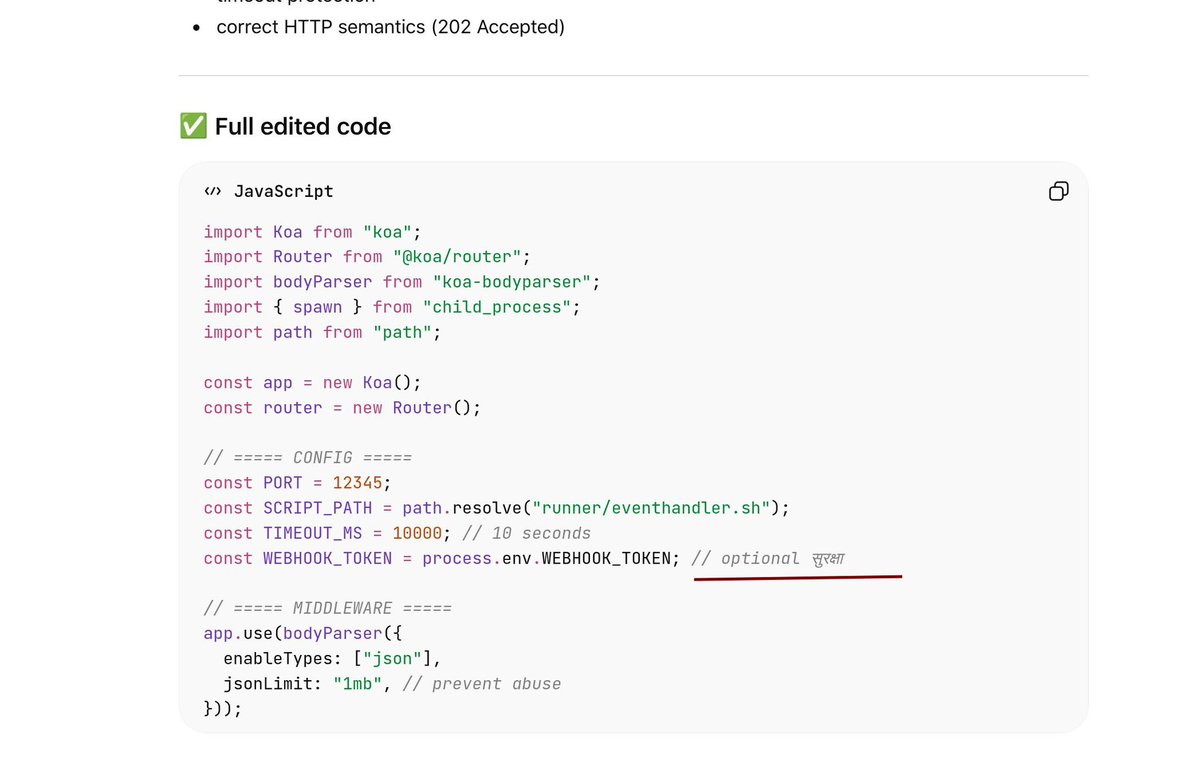Click the JavaScript language label
This screenshot has height=758, width=1200.
click(283, 191)
